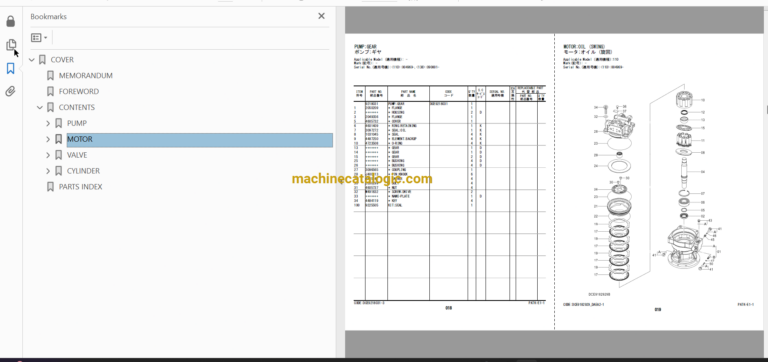The width and height of the screenshot is (768, 362).
Task: Click the pump gear parts table
Action: click(450, 193)
